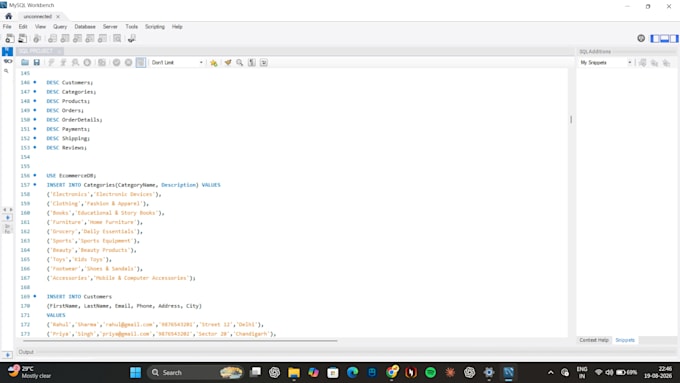Create new schema icon in main toolbar
The width and height of the screenshot is (680, 383).
pyautogui.click(x=52, y=39)
